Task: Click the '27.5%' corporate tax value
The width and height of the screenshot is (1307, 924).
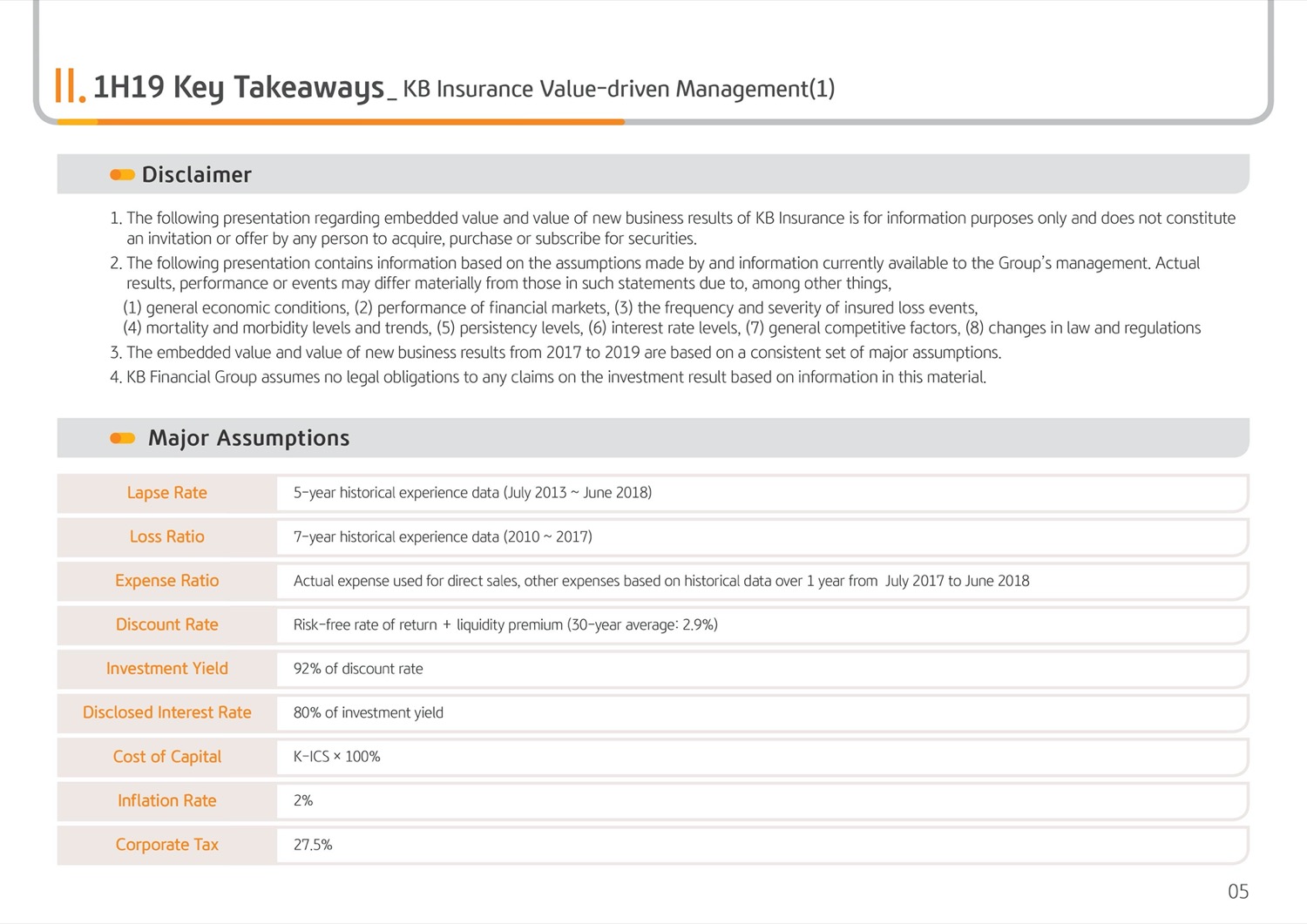Action: [x=312, y=845]
